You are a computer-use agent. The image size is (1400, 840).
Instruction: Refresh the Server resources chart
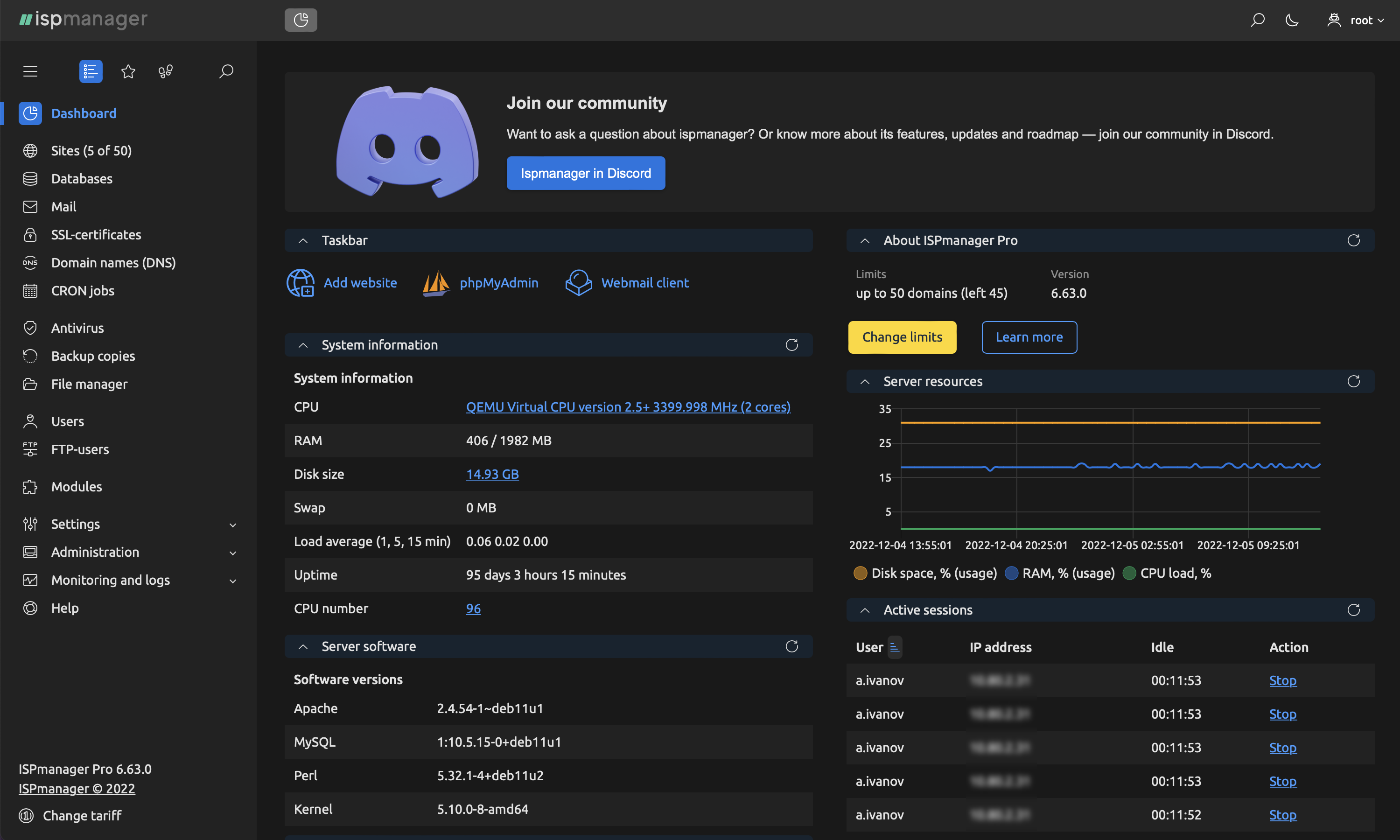coord(1354,382)
